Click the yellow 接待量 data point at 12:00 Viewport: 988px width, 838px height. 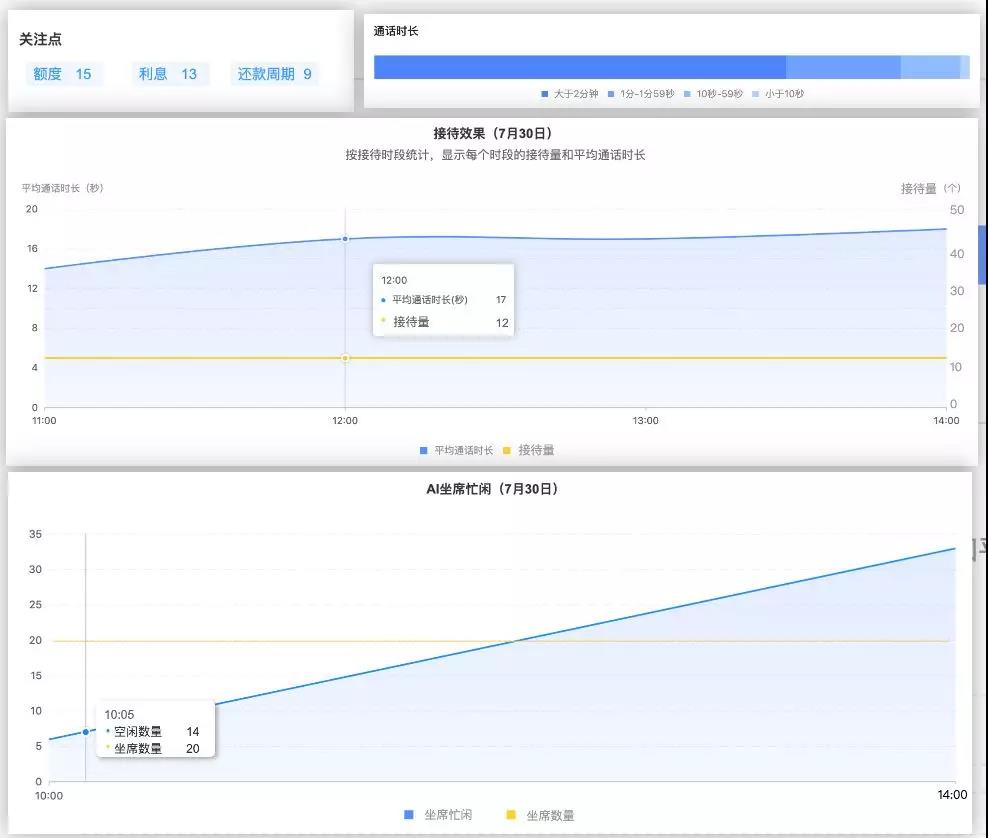345,358
